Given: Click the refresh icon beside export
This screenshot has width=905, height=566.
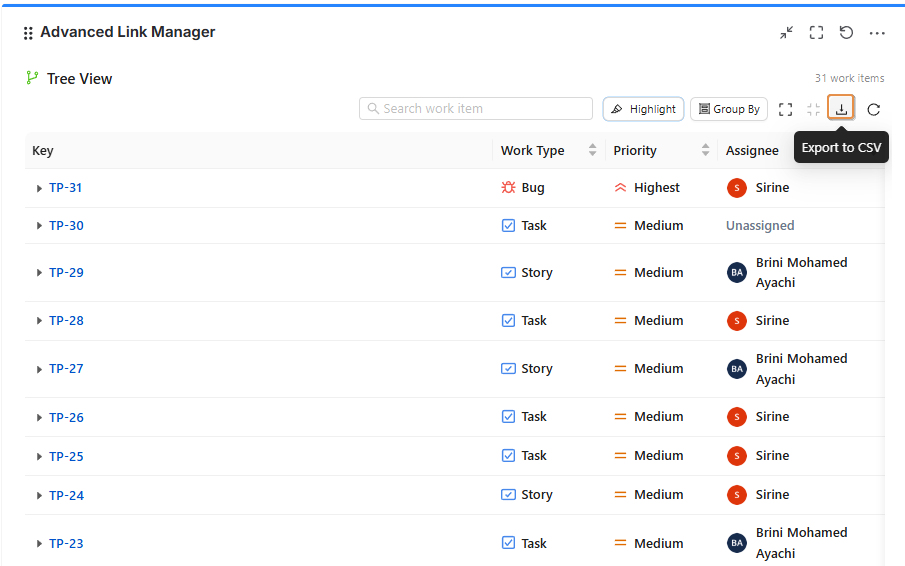Looking at the screenshot, I should pyautogui.click(x=873, y=109).
